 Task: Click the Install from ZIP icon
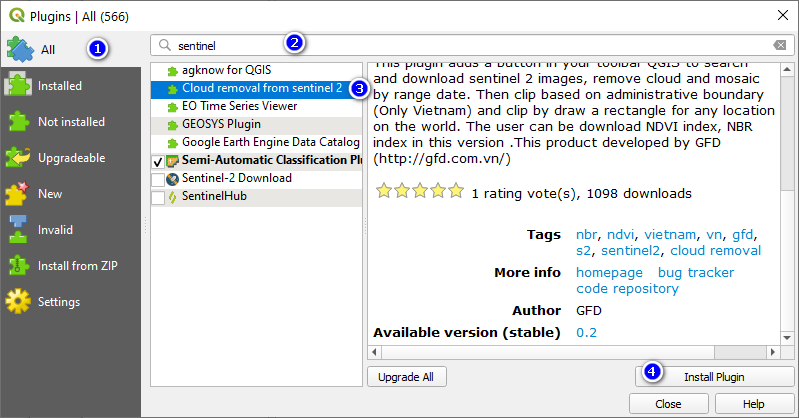[18, 266]
